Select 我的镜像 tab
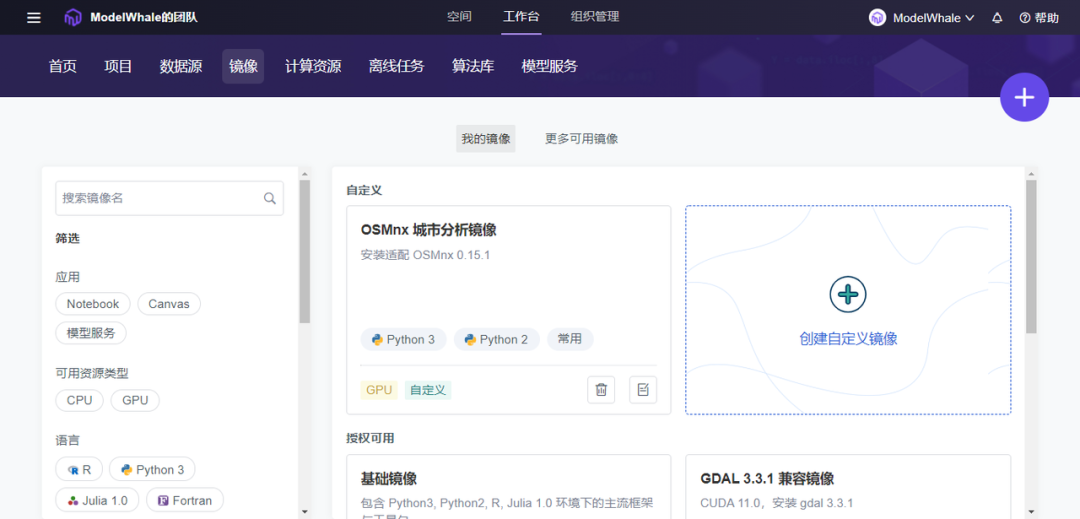This screenshot has height=519, width=1080. pos(486,138)
